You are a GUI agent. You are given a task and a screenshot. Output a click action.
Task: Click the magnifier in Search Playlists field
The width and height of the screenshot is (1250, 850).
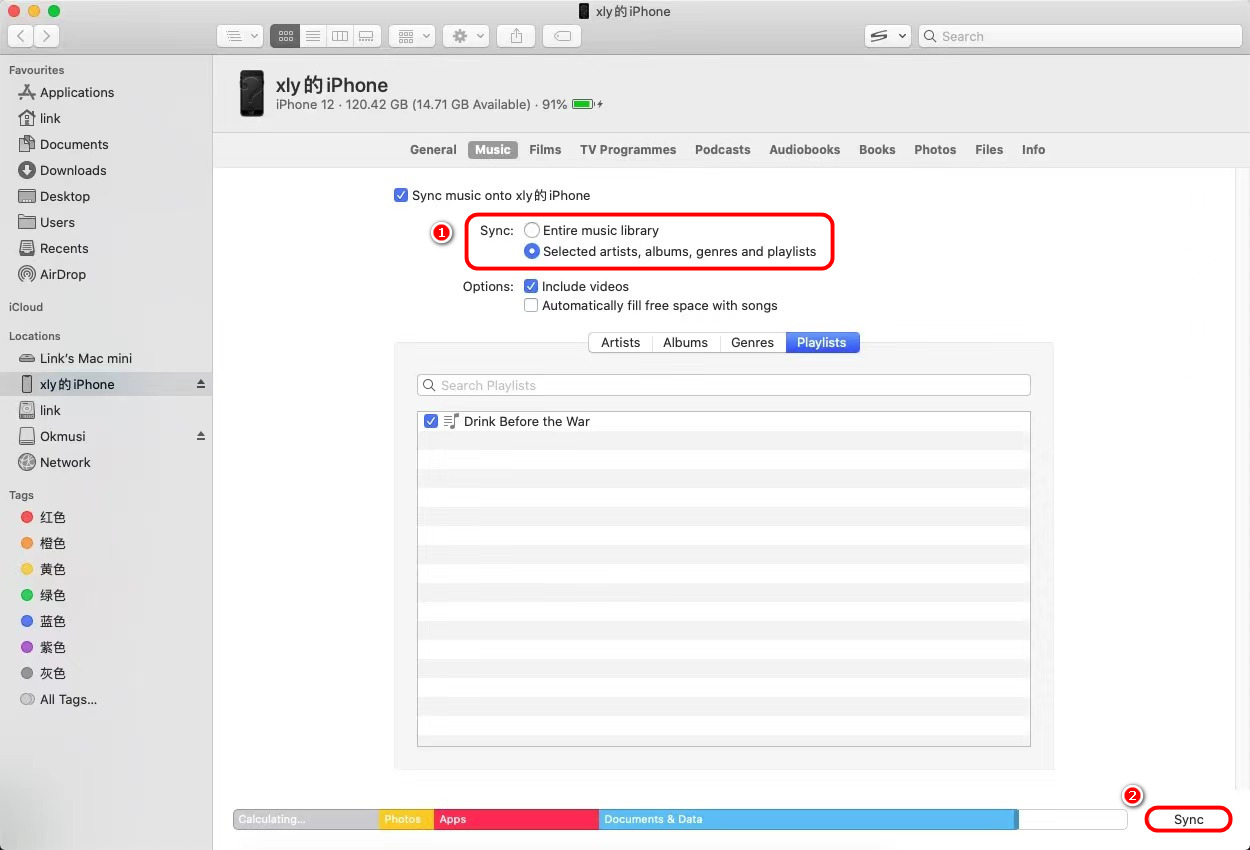[x=430, y=385]
